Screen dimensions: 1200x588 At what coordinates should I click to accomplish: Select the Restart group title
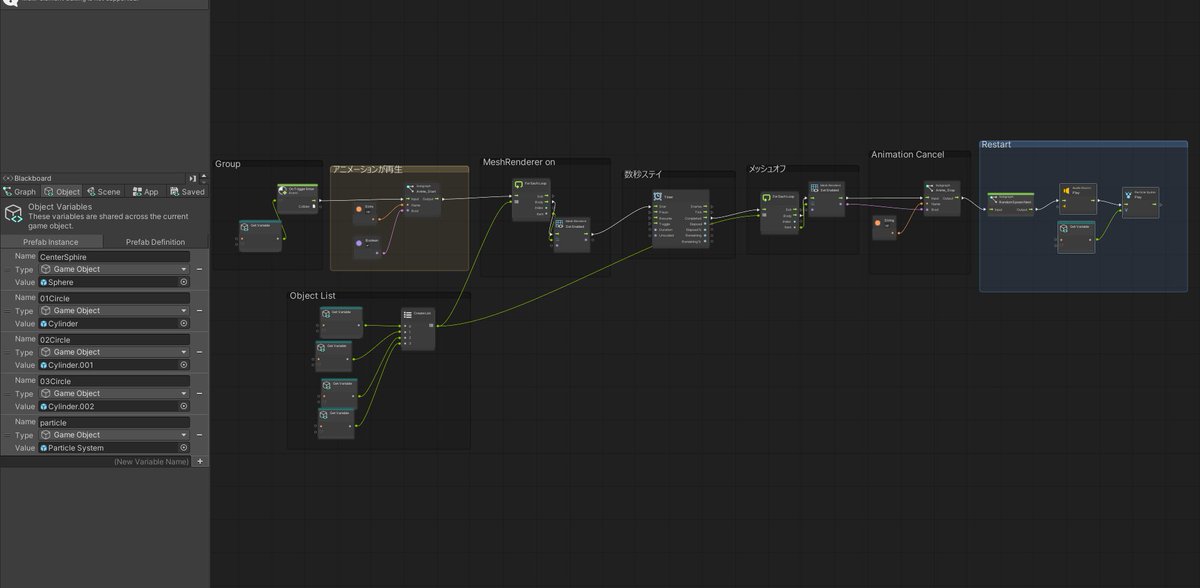tap(996, 145)
